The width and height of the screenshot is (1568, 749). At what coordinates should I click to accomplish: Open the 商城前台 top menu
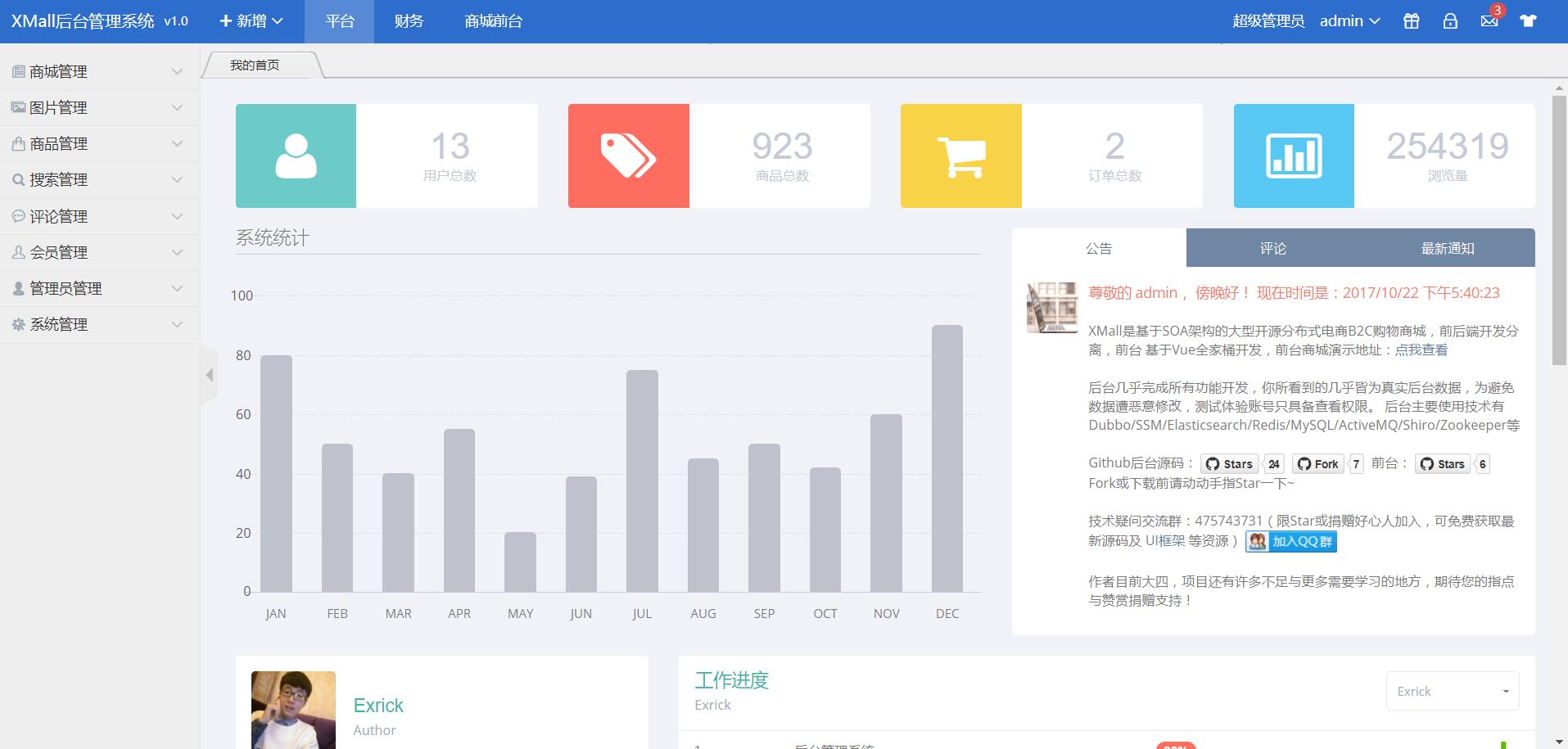(x=493, y=21)
